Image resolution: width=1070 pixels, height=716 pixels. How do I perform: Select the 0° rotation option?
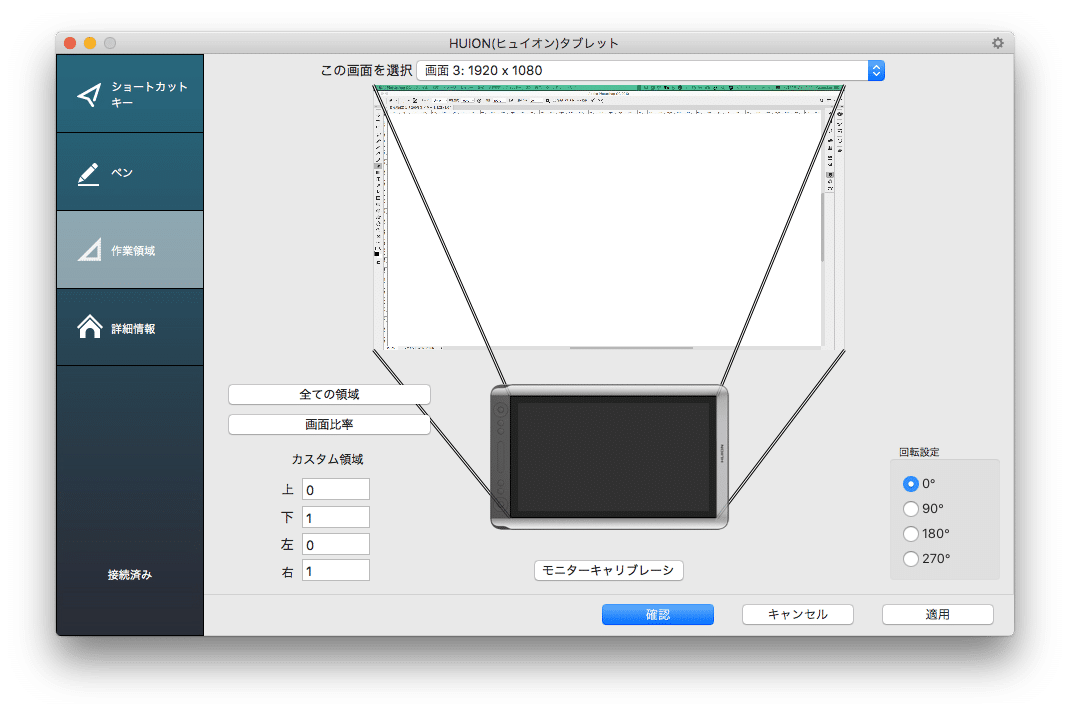pyautogui.click(x=911, y=483)
